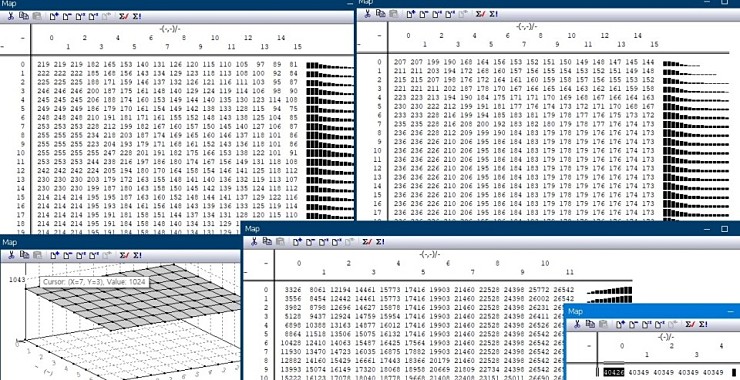Click page-minus icon in Map window starting 219
This screenshot has height=380, width=740.
pyautogui.click(x=67, y=17)
